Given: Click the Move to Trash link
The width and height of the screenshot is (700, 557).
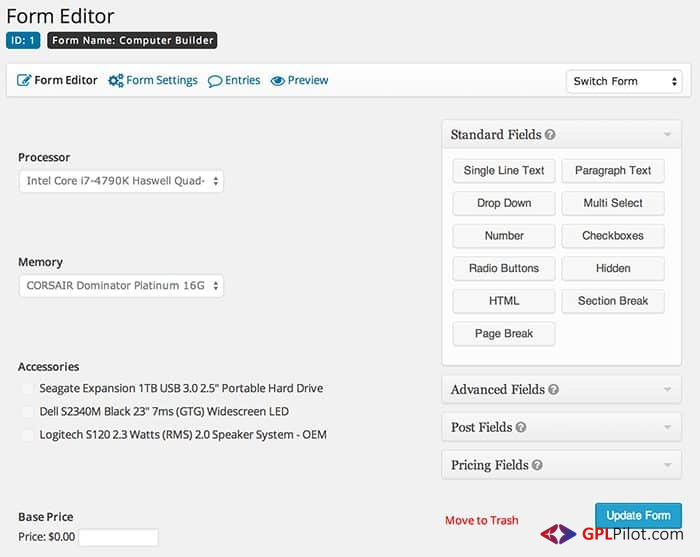Looking at the screenshot, I should pos(482,520).
